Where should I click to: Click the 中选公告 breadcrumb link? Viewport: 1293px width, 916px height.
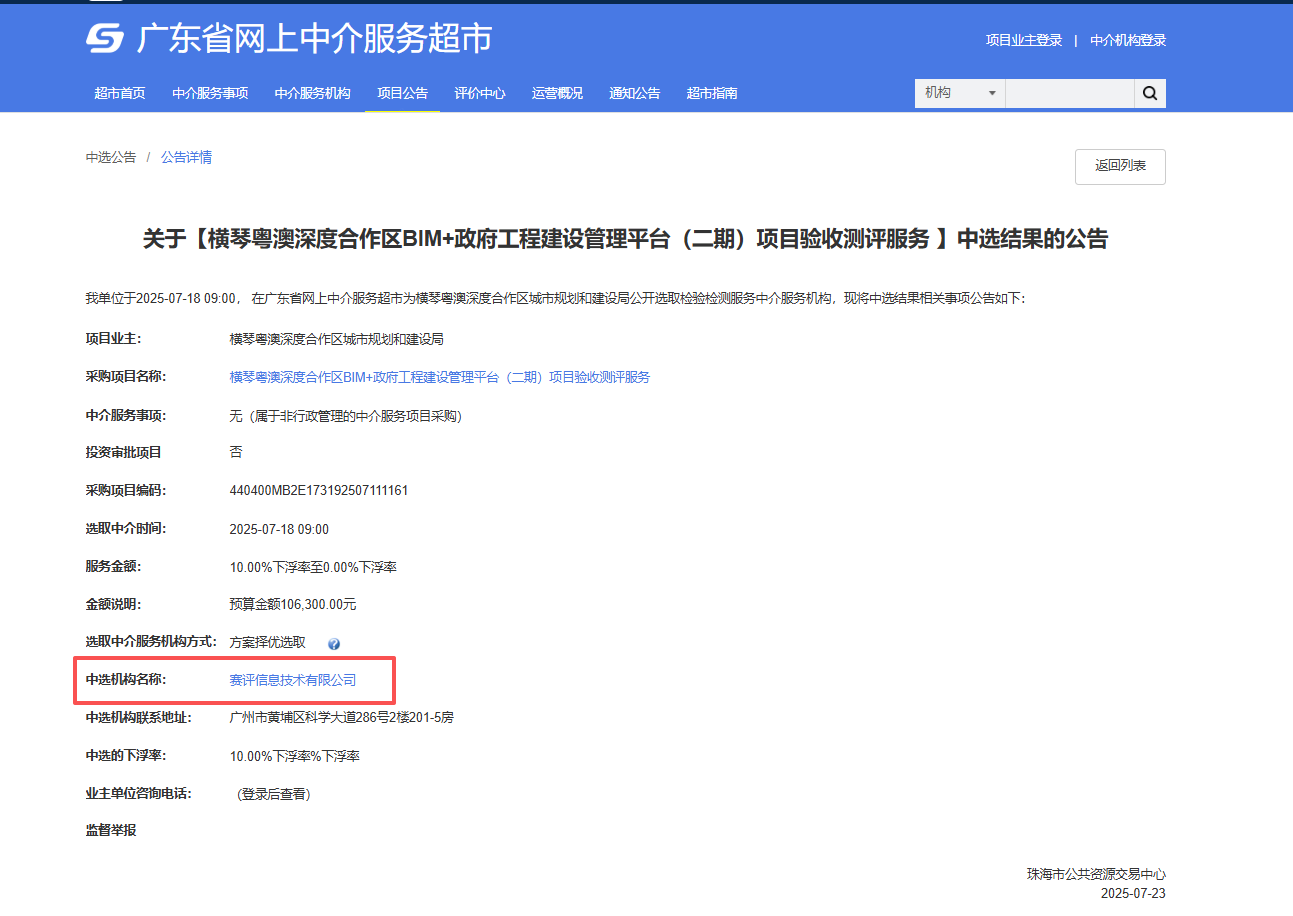click(111, 158)
